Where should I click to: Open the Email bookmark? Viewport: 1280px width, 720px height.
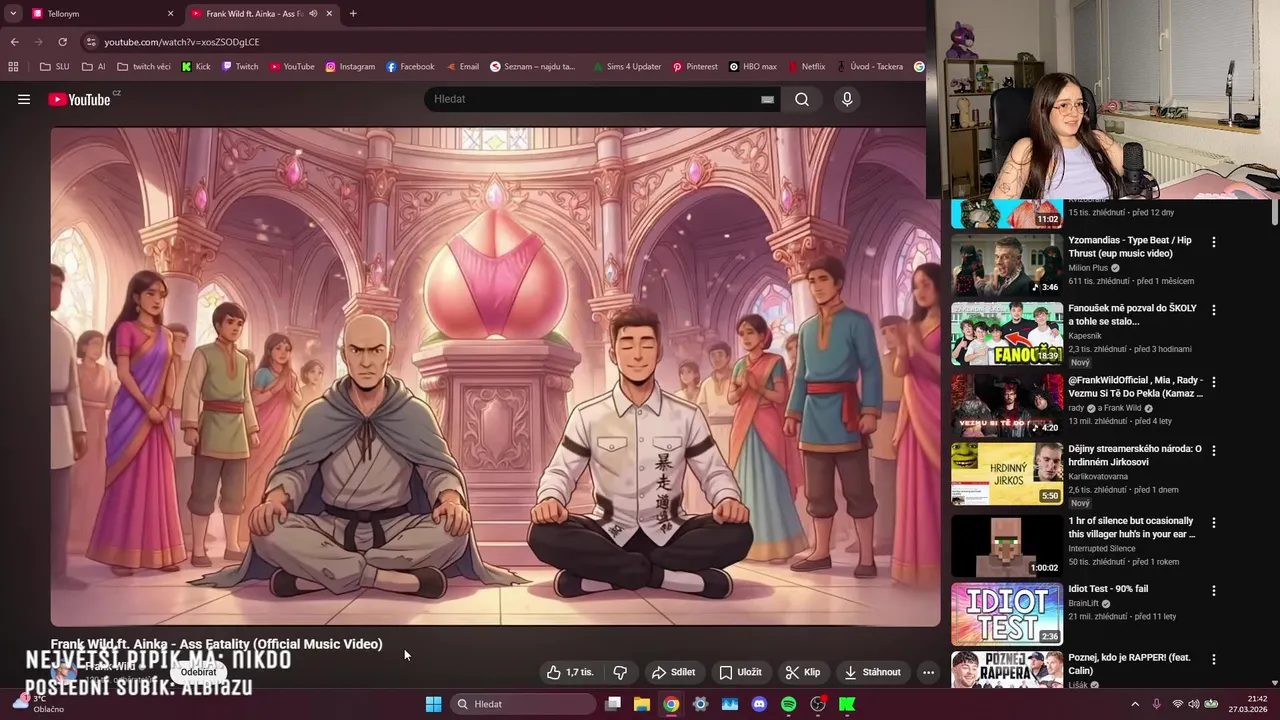(462, 67)
